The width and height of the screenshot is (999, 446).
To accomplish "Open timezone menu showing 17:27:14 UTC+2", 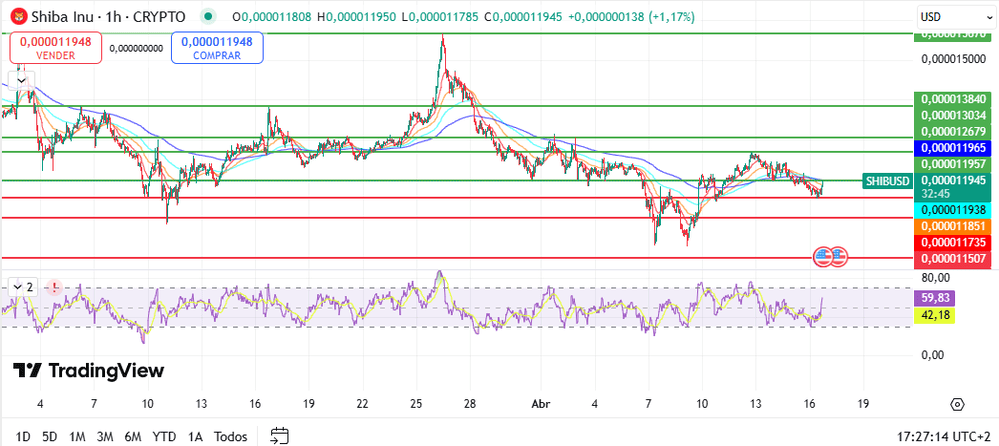I will 944,436.
